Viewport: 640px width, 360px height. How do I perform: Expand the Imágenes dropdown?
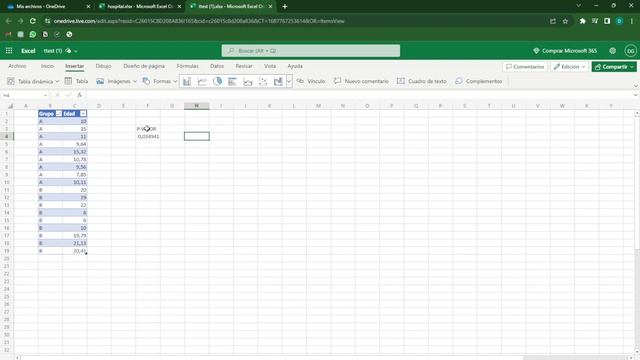[x=135, y=82]
